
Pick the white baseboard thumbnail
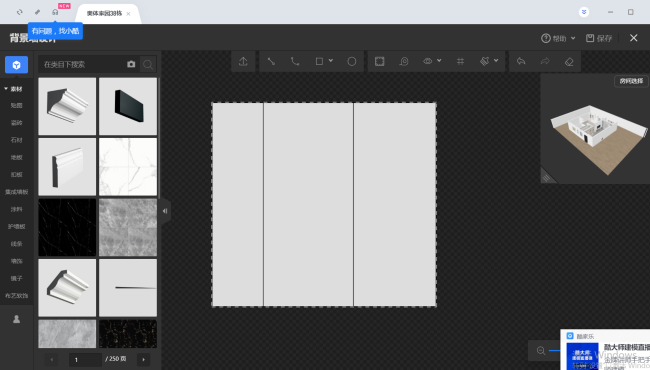pos(67,167)
